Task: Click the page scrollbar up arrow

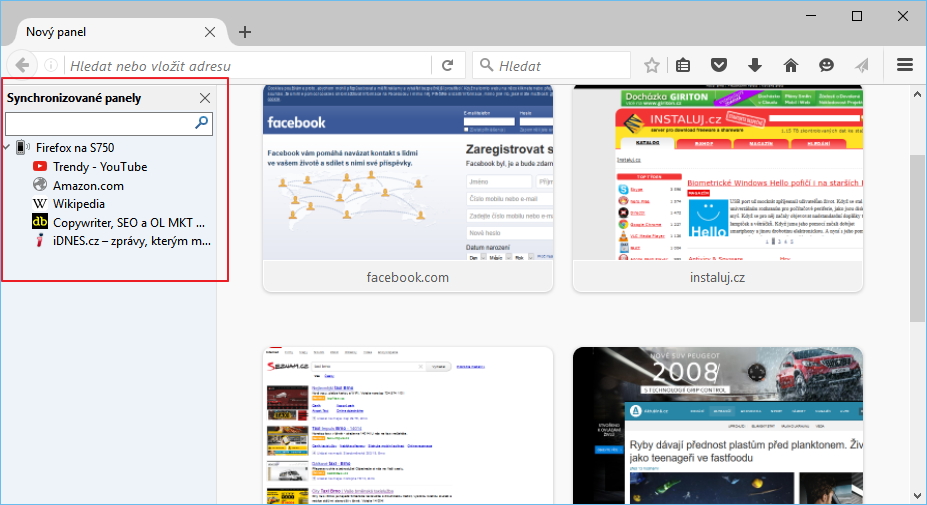Action: pos(917,95)
